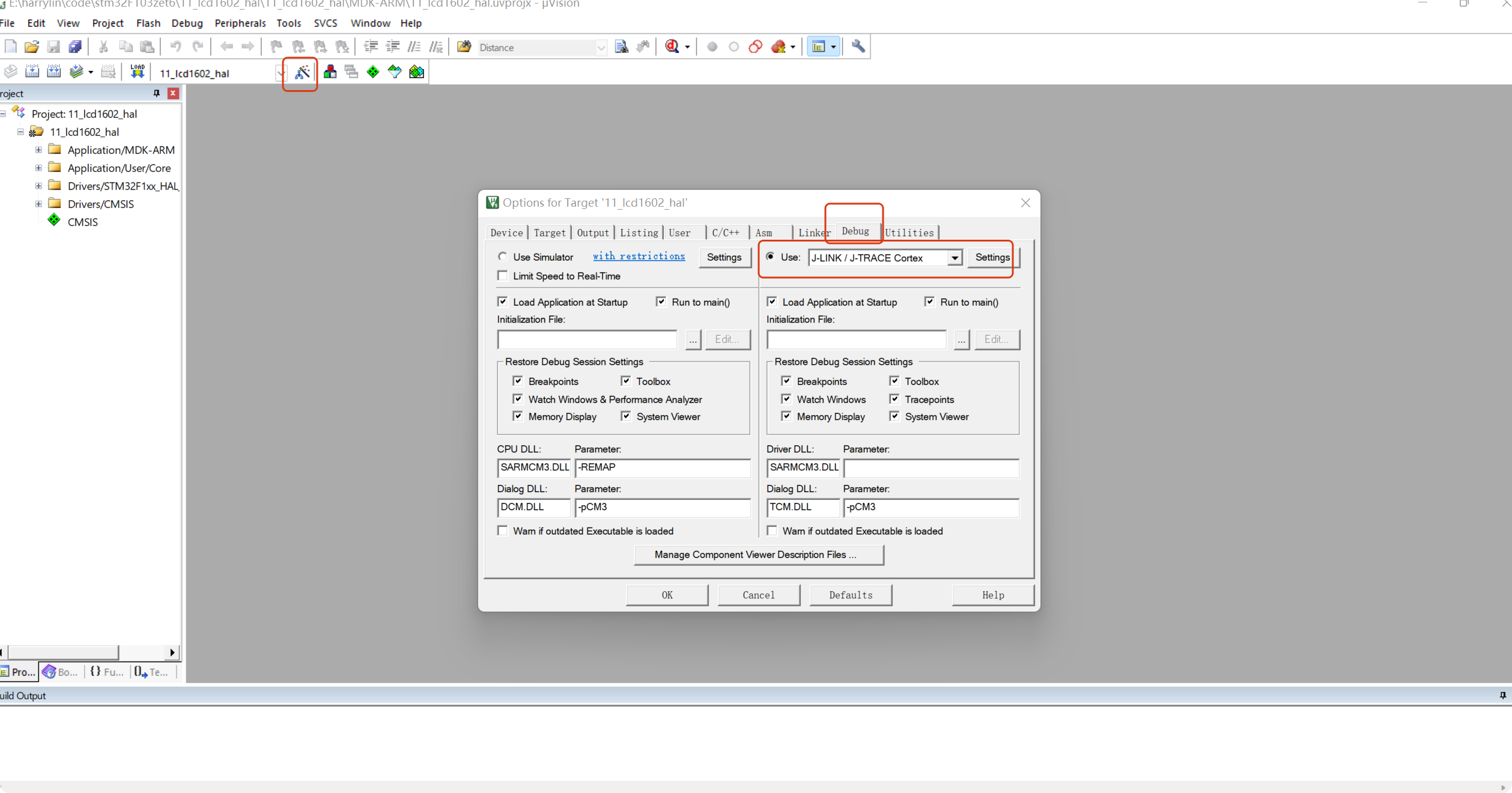Click the LOAD download to flash icon
Image resolution: width=1512 pixels, height=793 pixels.
tap(138, 72)
